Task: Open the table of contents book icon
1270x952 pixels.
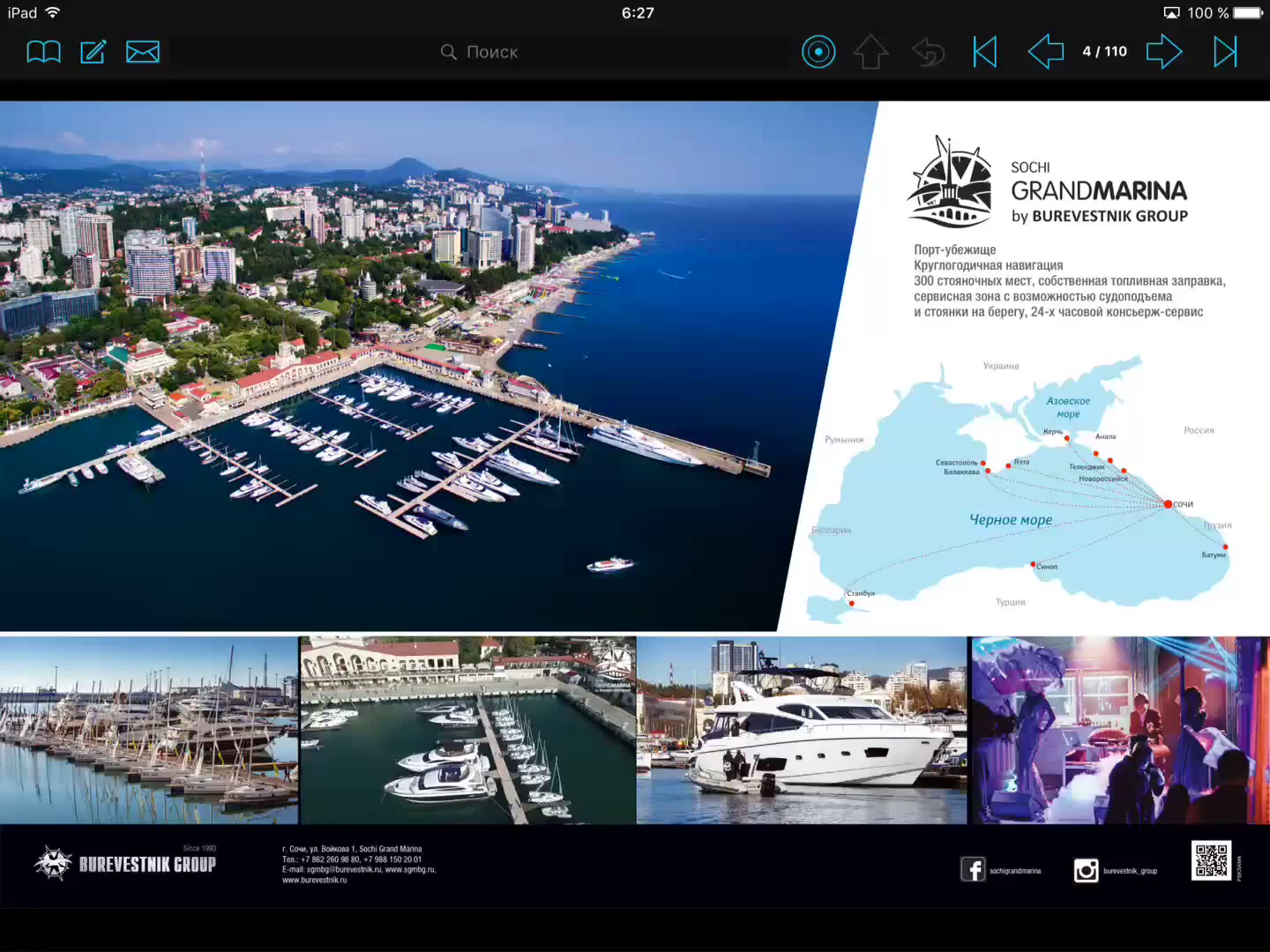Action: 43,52
